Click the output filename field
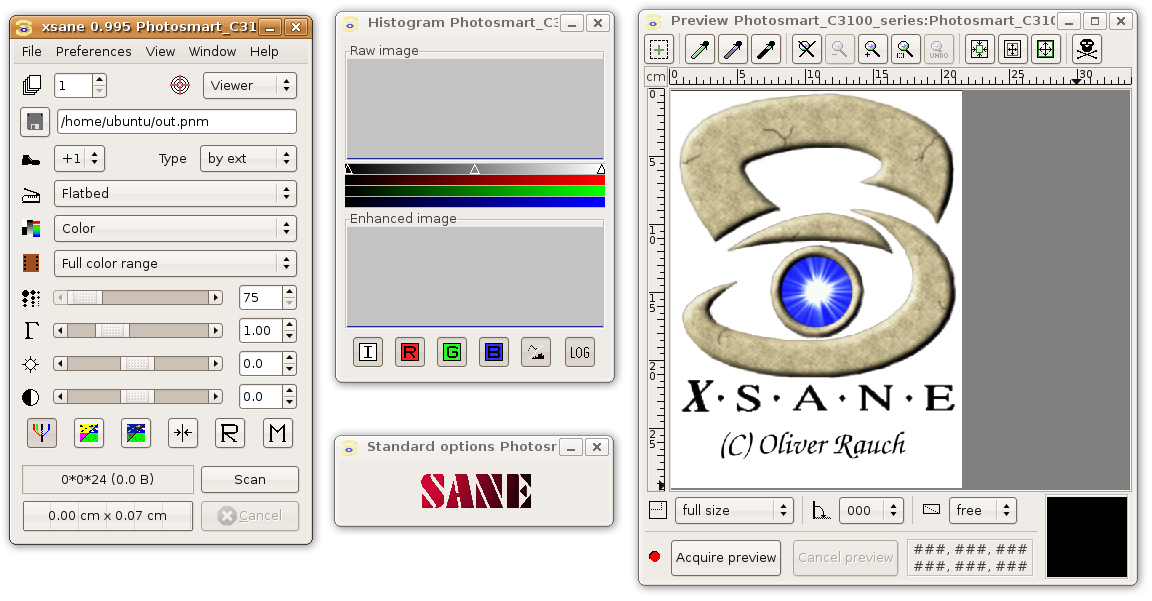Screen dimensions: 1152x601 pos(175,121)
